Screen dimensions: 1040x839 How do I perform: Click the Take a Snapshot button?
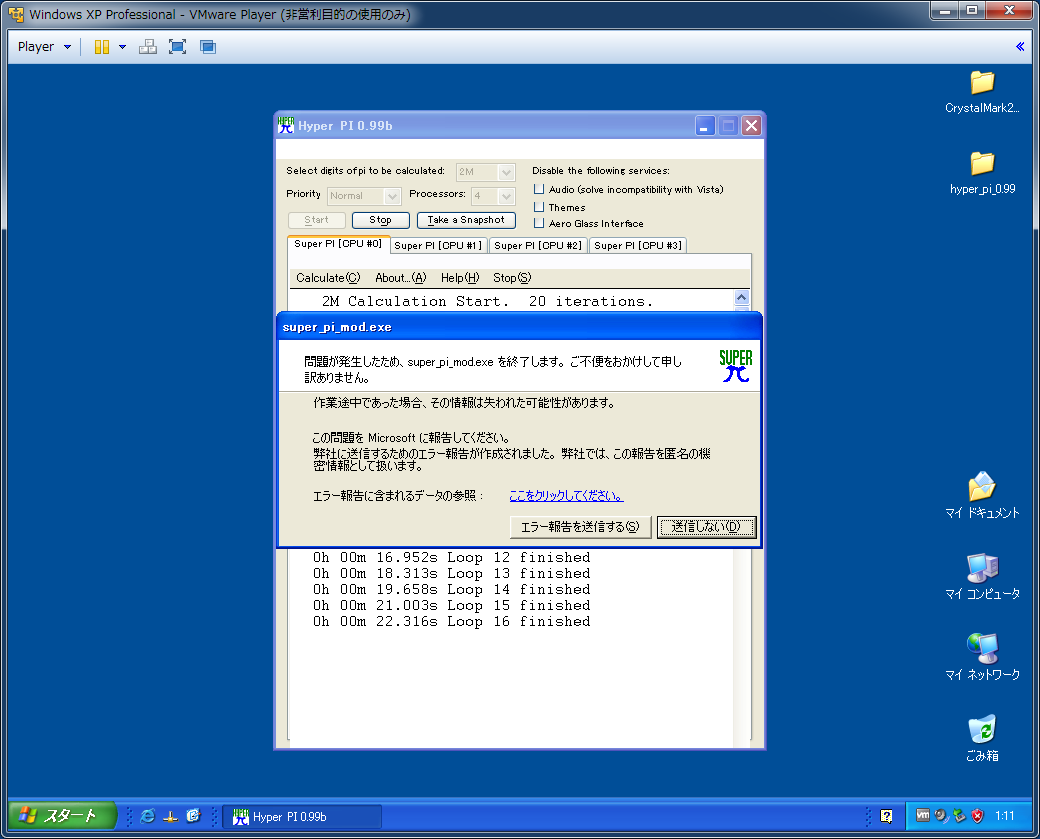click(x=466, y=220)
